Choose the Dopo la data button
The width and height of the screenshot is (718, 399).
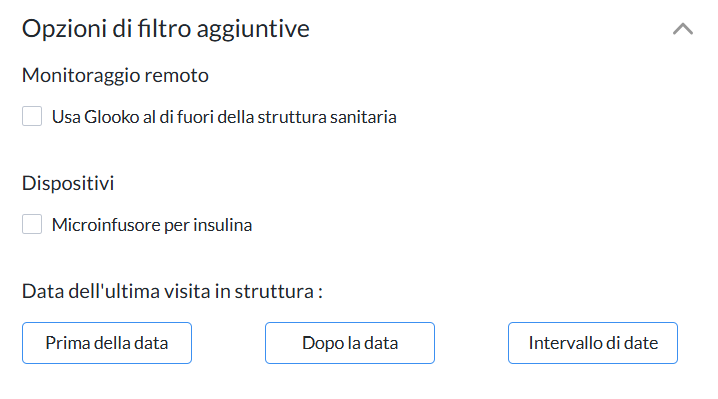[x=350, y=343]
